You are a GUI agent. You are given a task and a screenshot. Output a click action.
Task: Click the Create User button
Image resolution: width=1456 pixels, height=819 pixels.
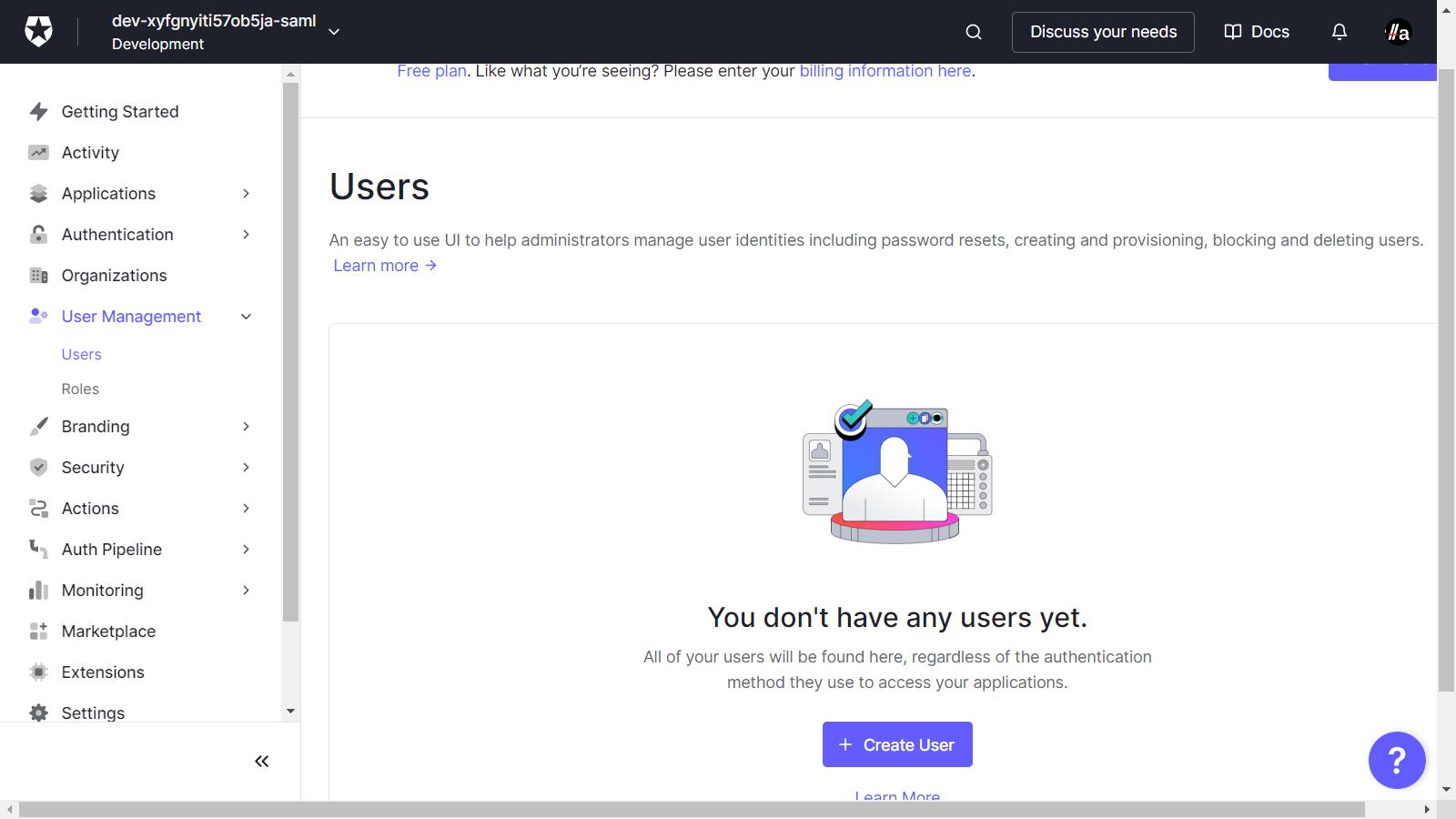pos(896,744)
